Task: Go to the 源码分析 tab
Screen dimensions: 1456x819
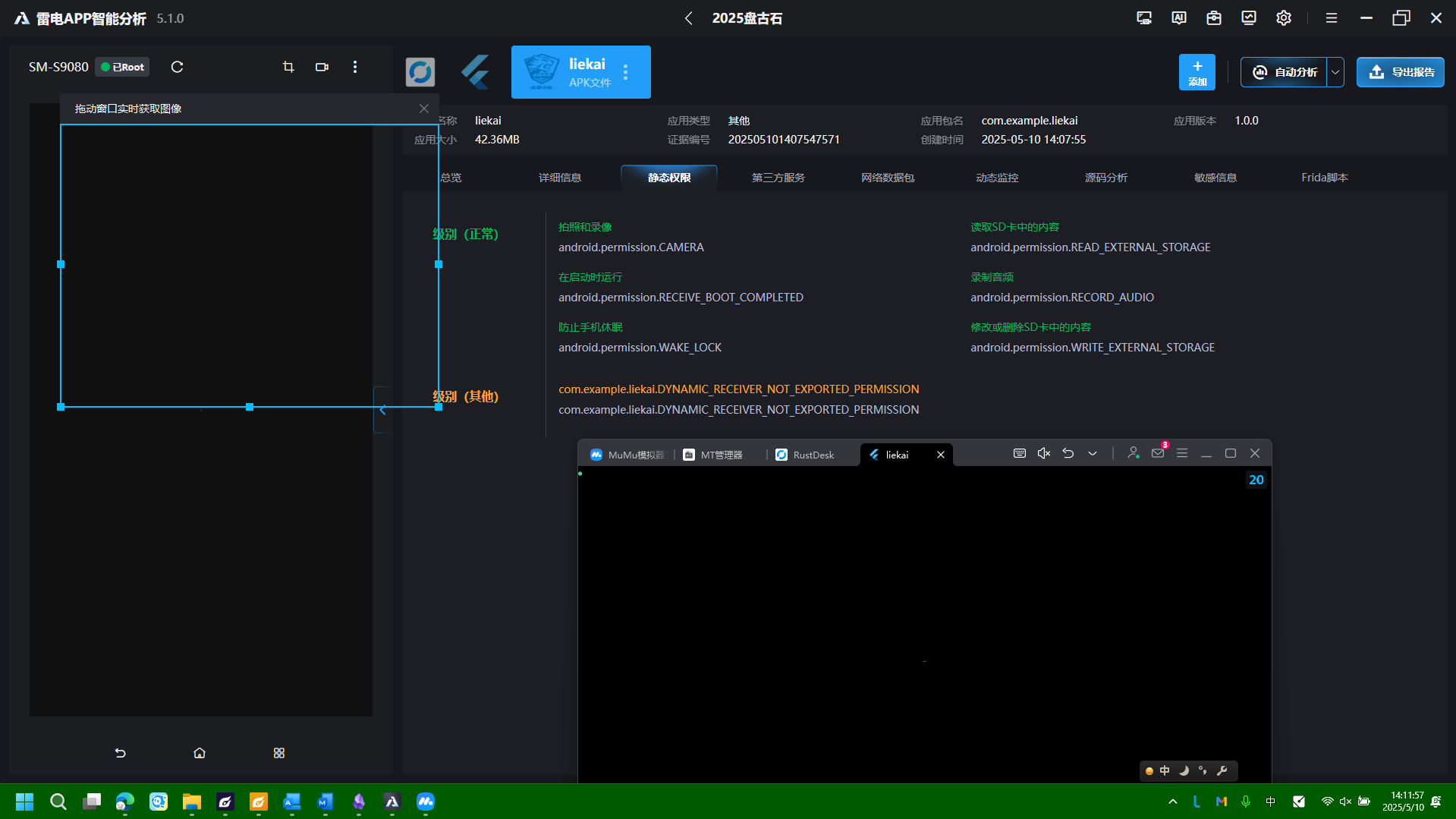Action: (x=1106, y=178)
